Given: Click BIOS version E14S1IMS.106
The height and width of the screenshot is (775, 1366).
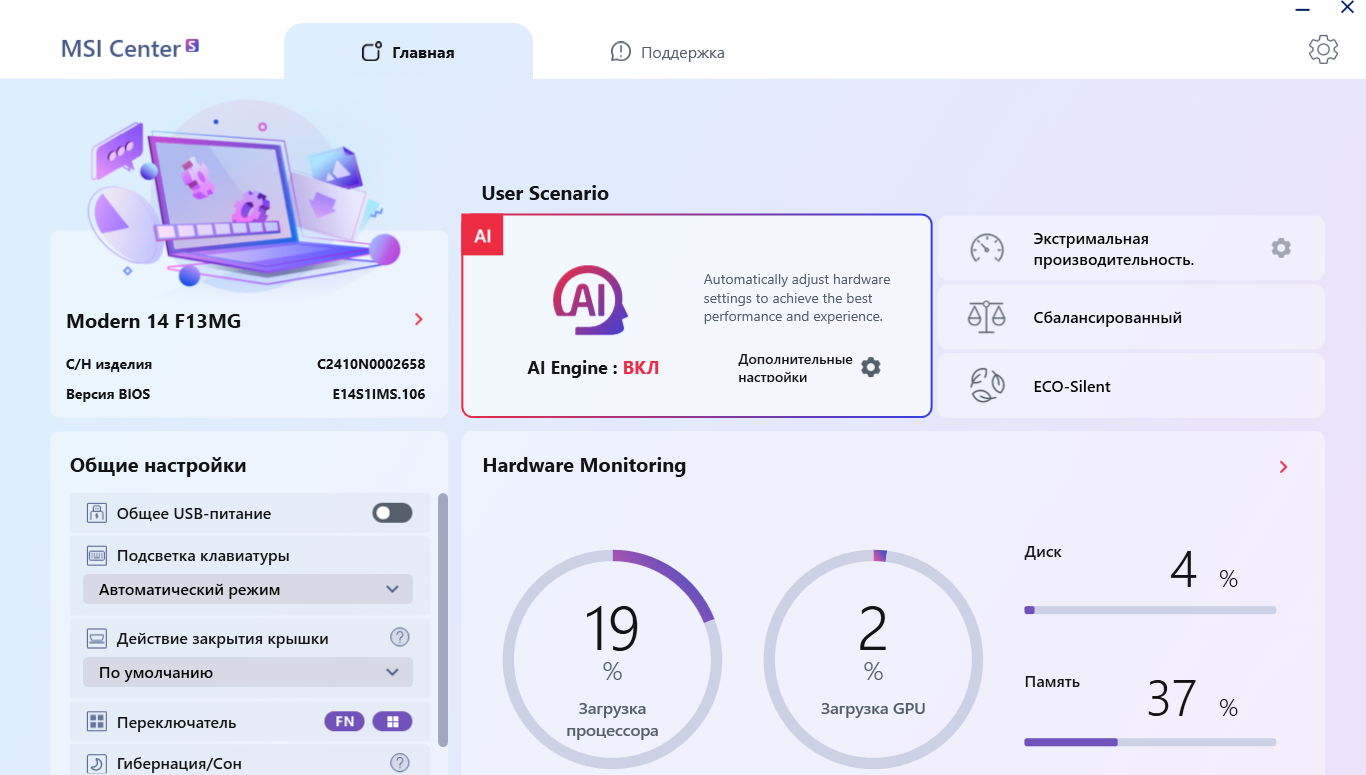Looking at the screenshot, I should point(379,394).
